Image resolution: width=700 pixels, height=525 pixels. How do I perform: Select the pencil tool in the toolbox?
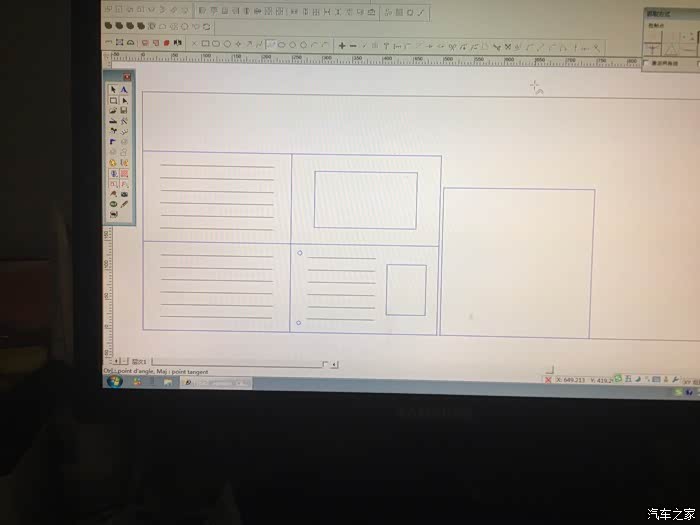tap(124, 204)
